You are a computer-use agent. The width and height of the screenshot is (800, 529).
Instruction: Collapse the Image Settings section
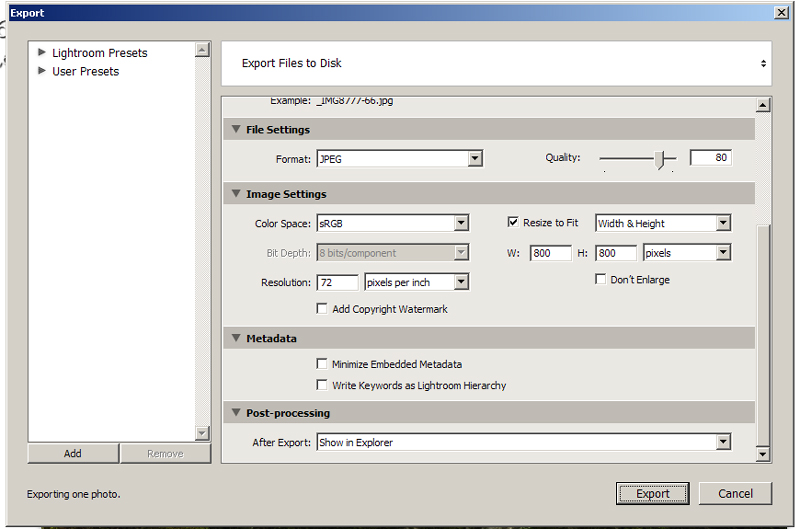coord(236,193)
